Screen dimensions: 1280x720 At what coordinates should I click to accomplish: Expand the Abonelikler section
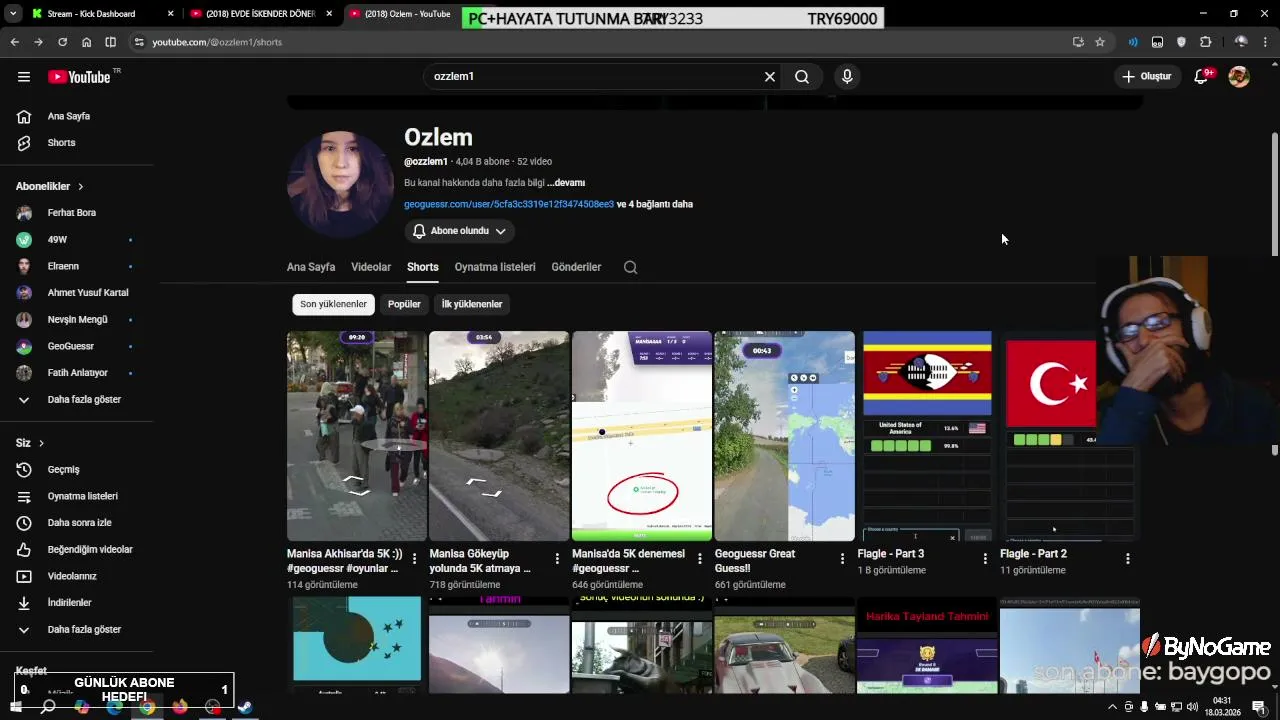pos(50,186)
